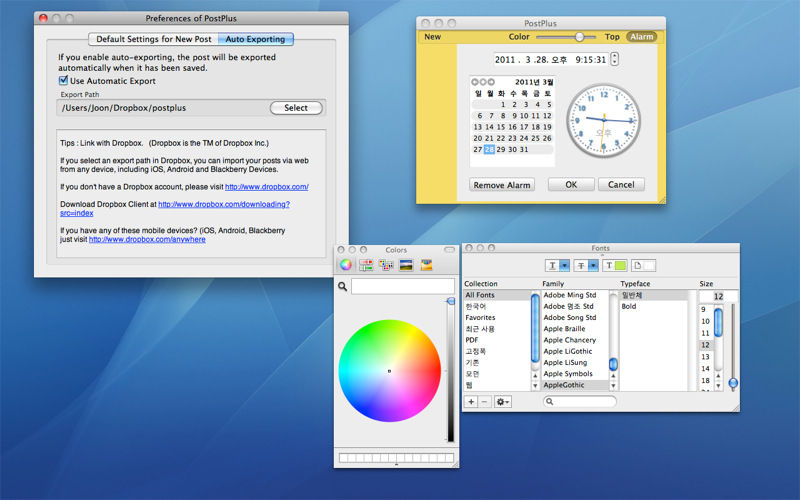Click the font search field in Fonts
800x500 pixels.
click(580, 402)
